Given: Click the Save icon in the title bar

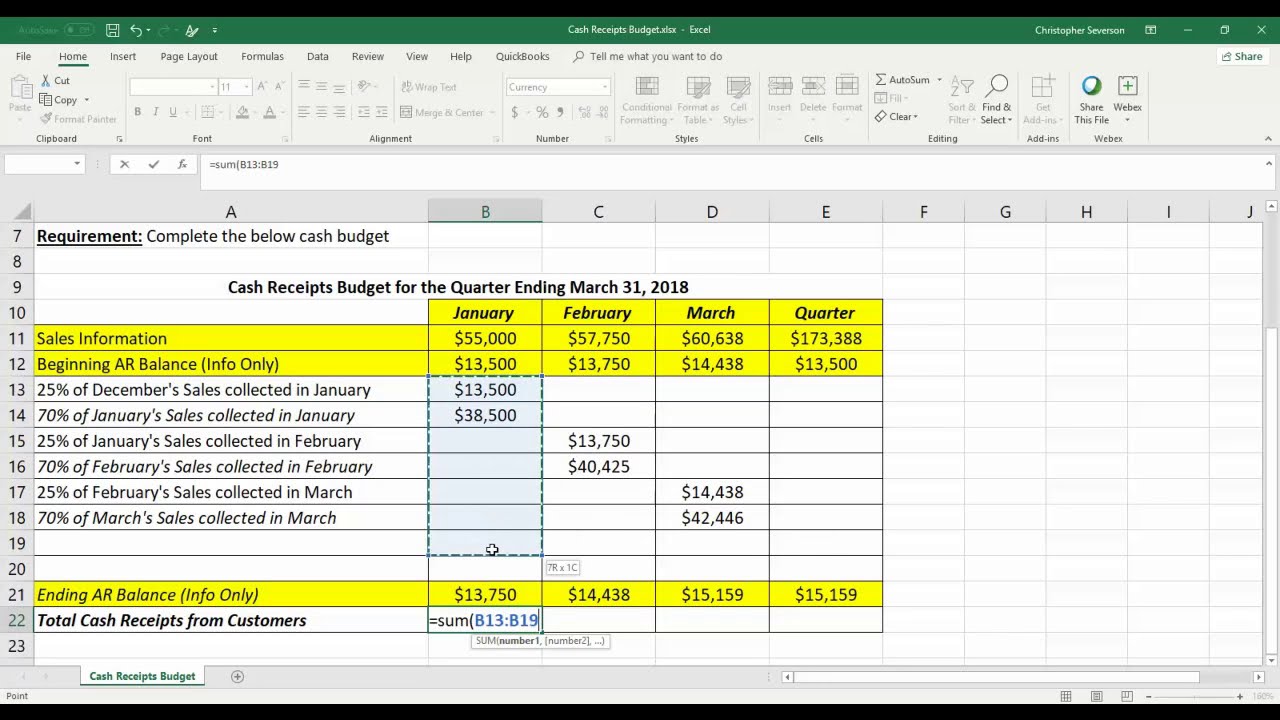Looking at the screenshot, I should click(x=112, y=30).
